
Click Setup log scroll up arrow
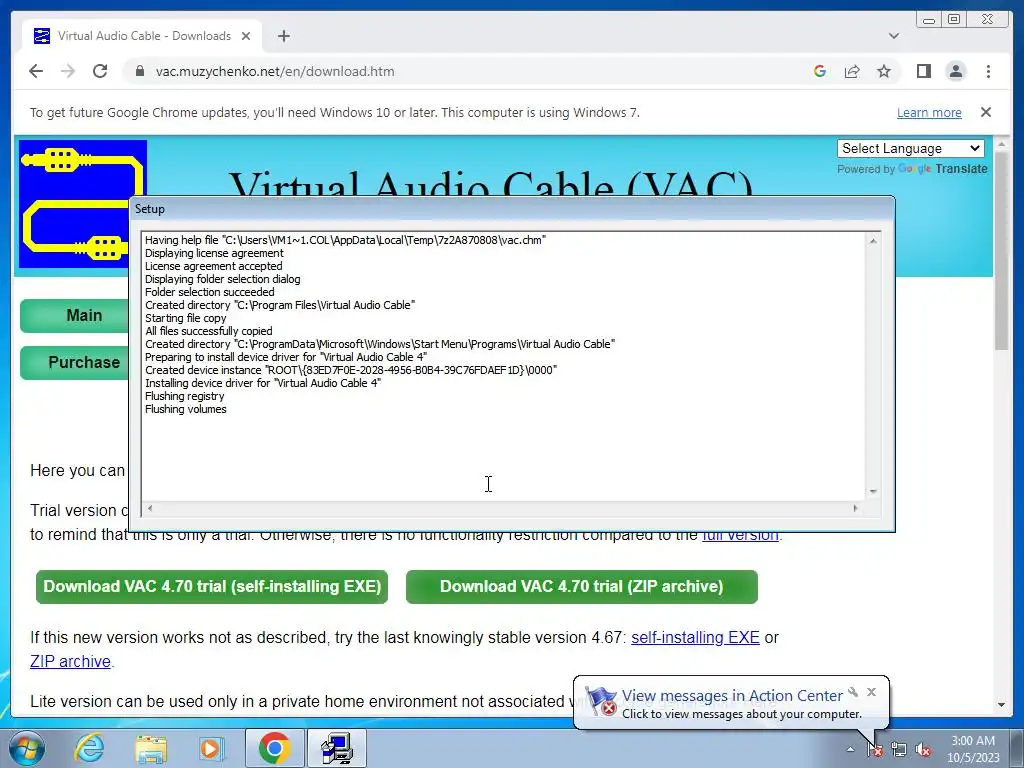point(873,241)
